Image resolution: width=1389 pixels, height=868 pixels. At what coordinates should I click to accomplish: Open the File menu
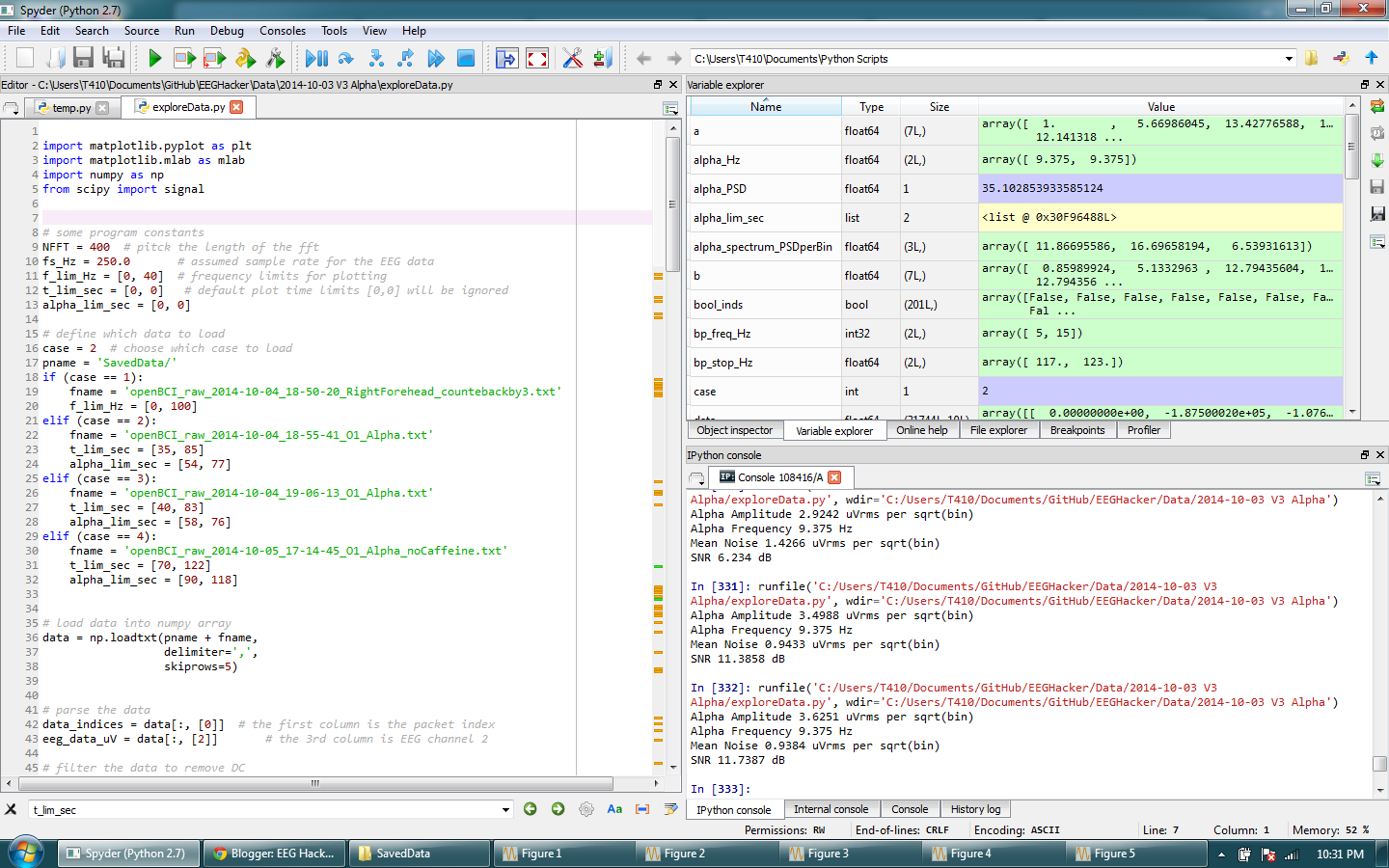click(16, 31)
